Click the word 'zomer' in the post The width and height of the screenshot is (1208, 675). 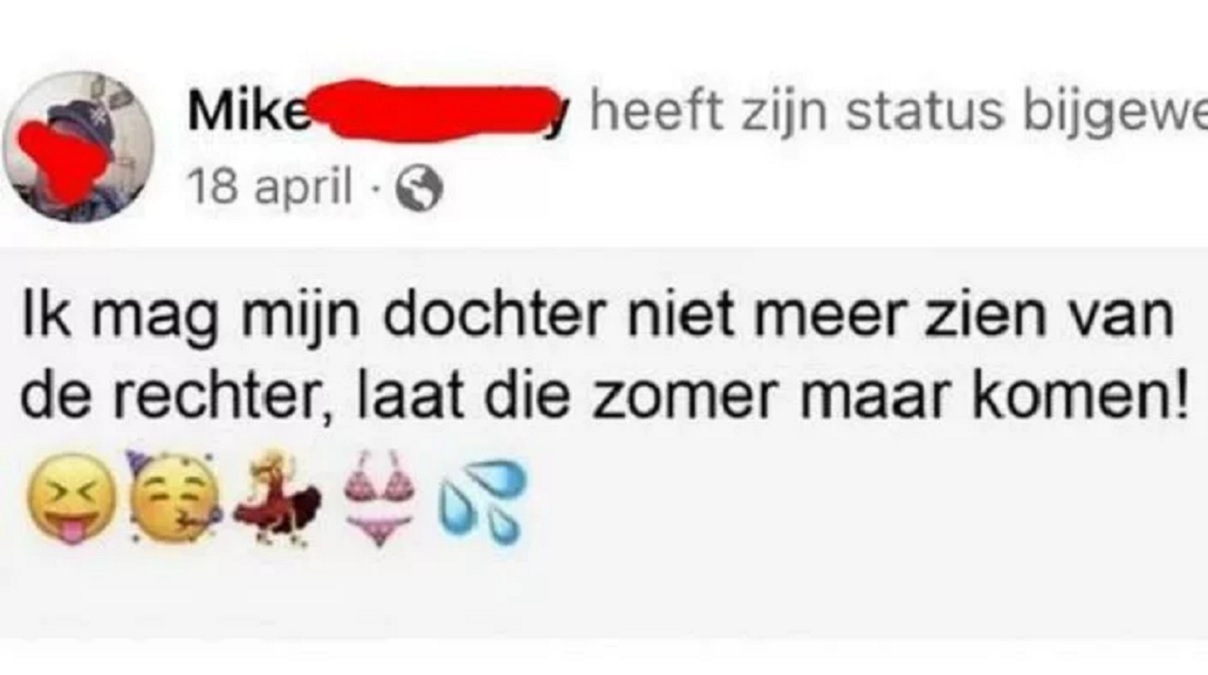pyautogui.click(x=649, y=400)
